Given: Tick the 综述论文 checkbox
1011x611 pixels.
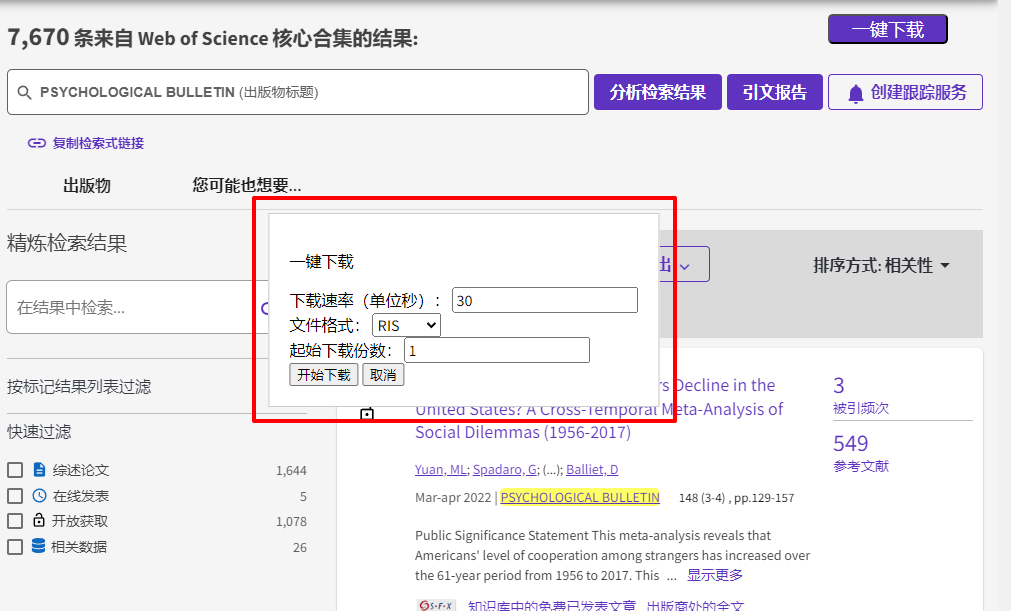Looking at the screenshot, I should [15, 470].
